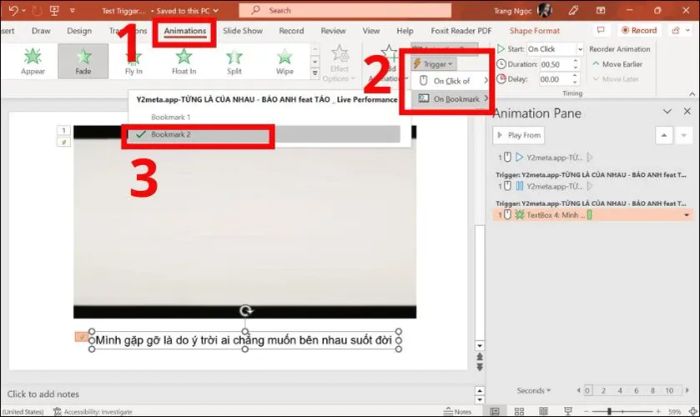Increase the Duration with the up spinner
This screenshot has height=417, width=700.
point(575,61)
